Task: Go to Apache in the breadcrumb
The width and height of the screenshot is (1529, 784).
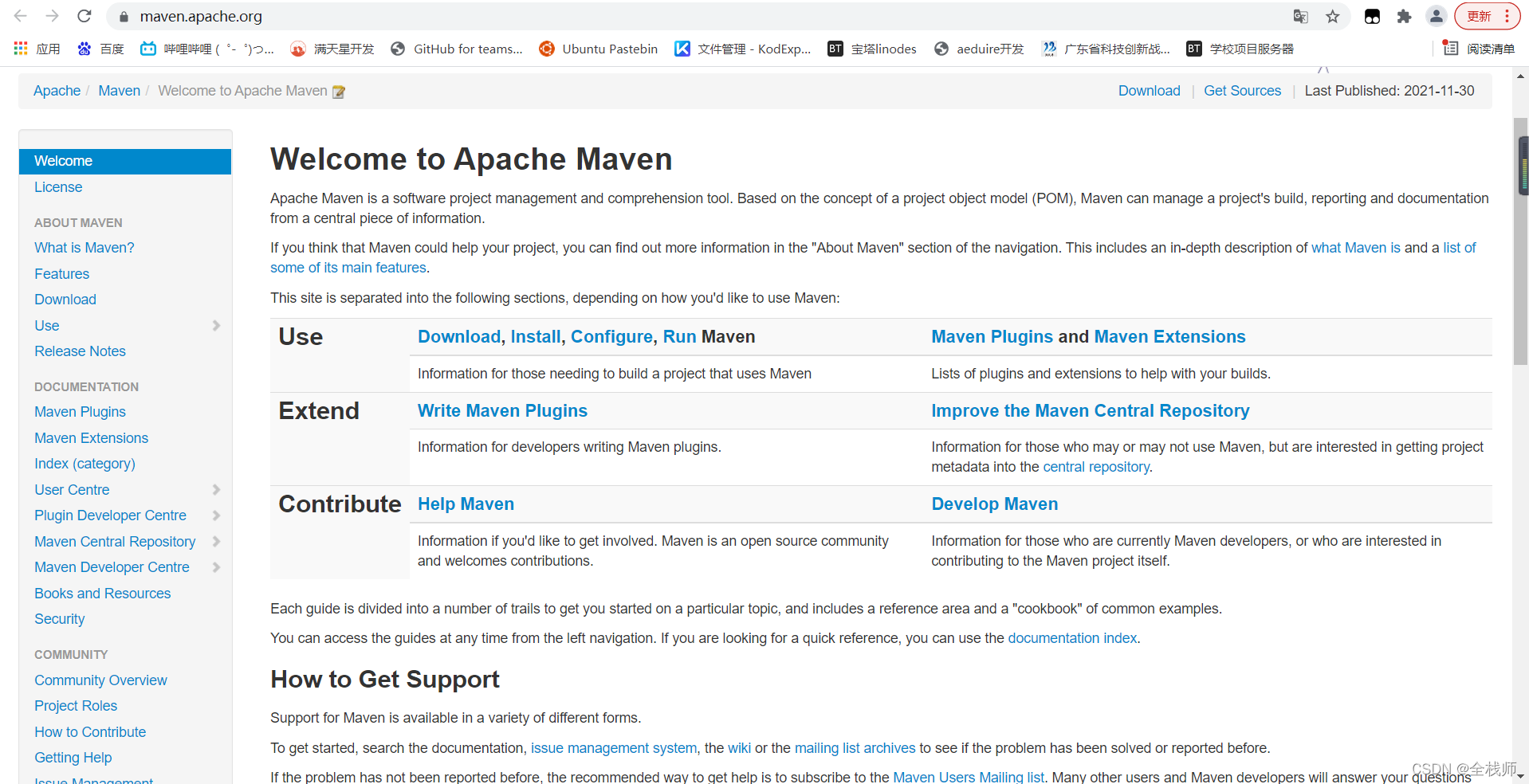Action: click(x=57, y=91)
